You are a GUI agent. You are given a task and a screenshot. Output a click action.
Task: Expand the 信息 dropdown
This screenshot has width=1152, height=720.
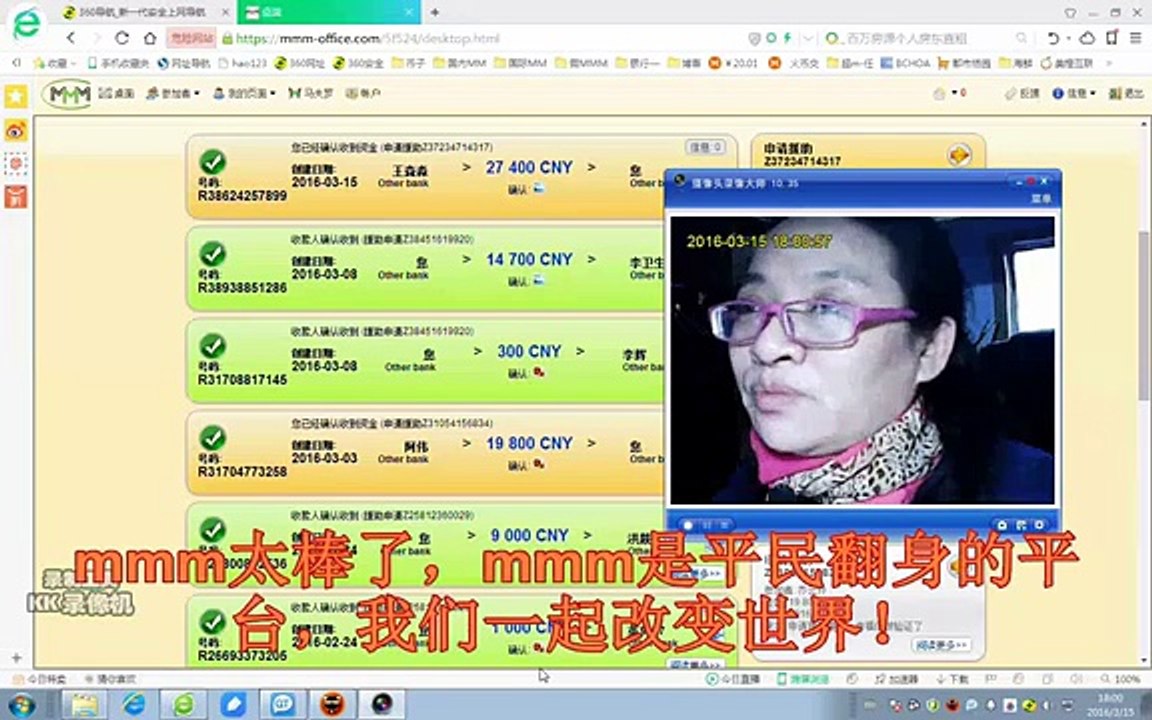1073,93
